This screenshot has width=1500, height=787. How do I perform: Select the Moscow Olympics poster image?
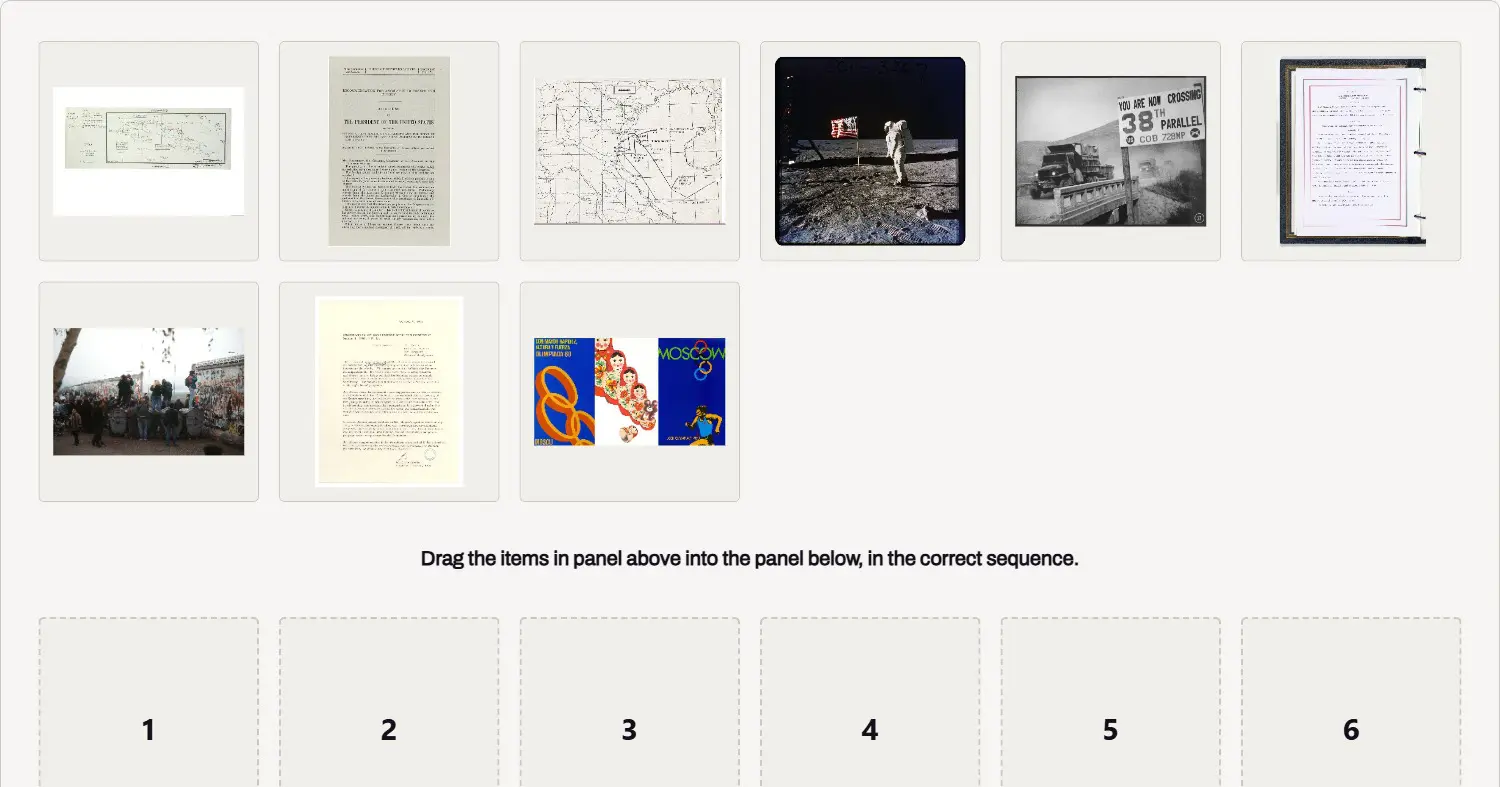[630, 391]
